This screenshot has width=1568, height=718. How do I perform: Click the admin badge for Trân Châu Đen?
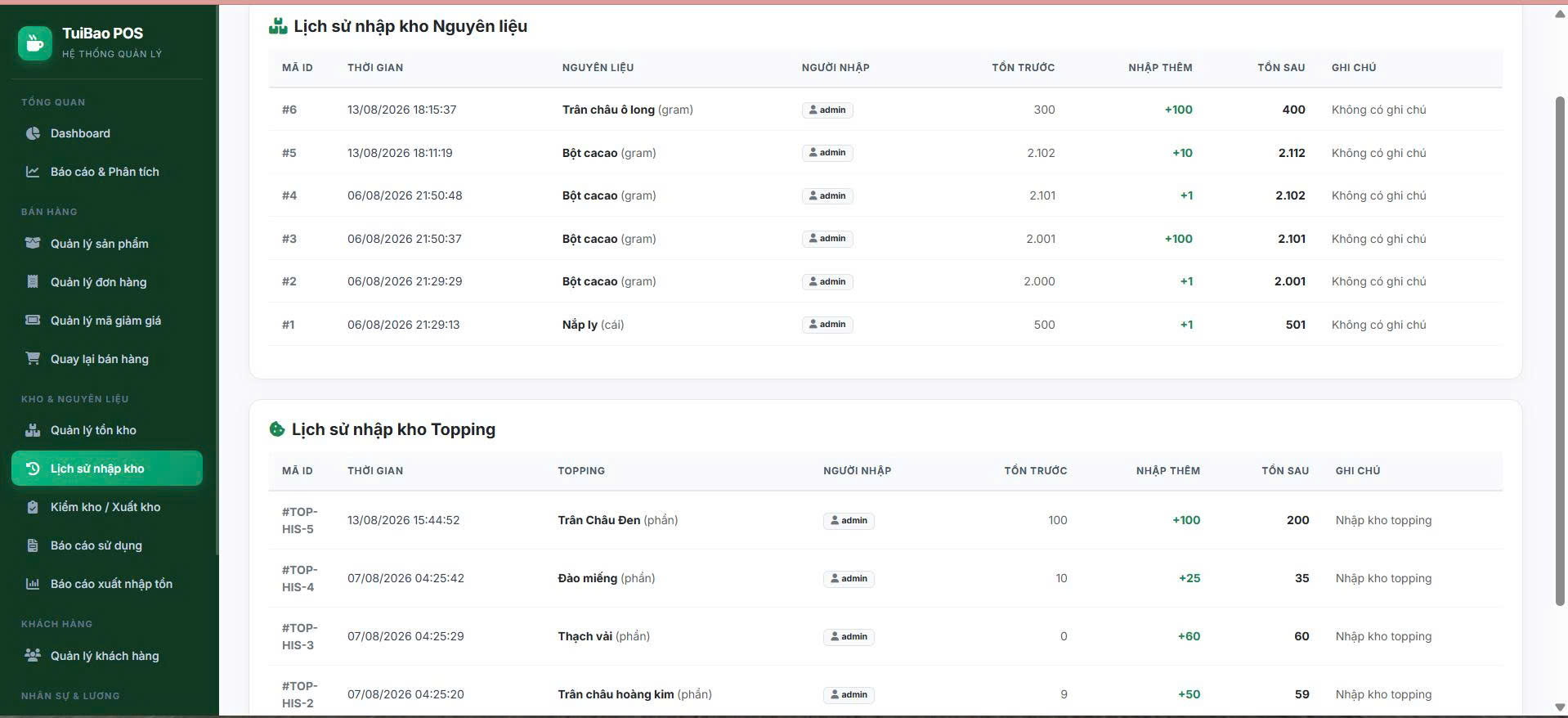849,520
